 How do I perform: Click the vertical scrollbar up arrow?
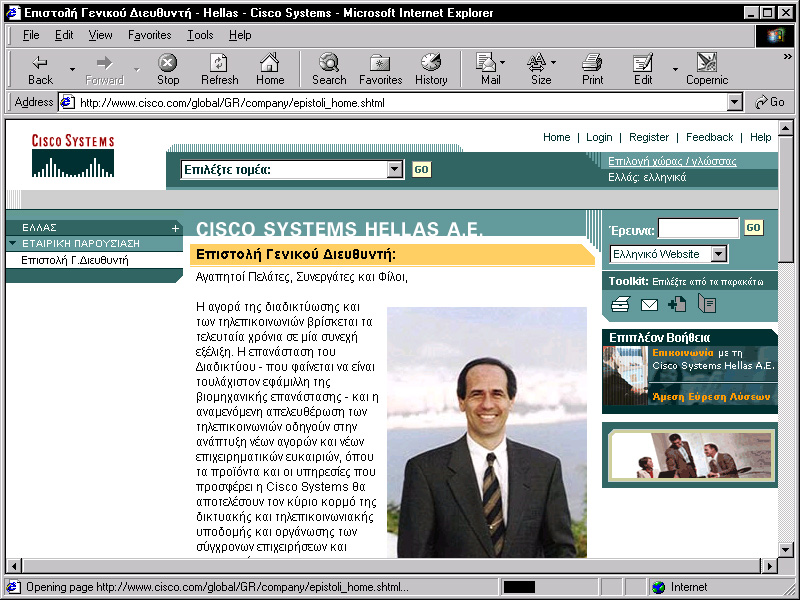pyautogui.click(x=785, y=128)
